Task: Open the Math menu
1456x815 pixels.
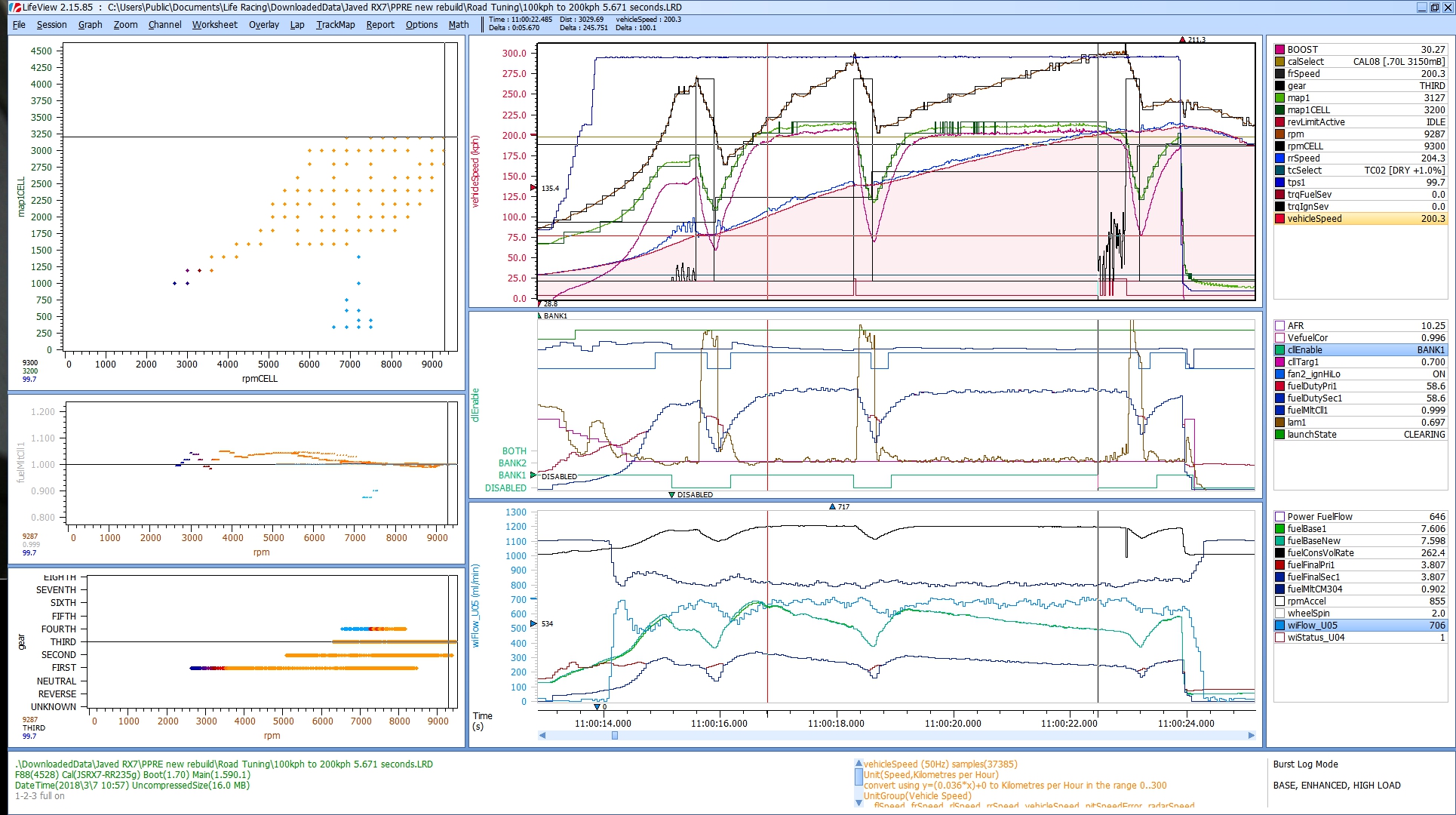Action: click(x=458, y=24)
